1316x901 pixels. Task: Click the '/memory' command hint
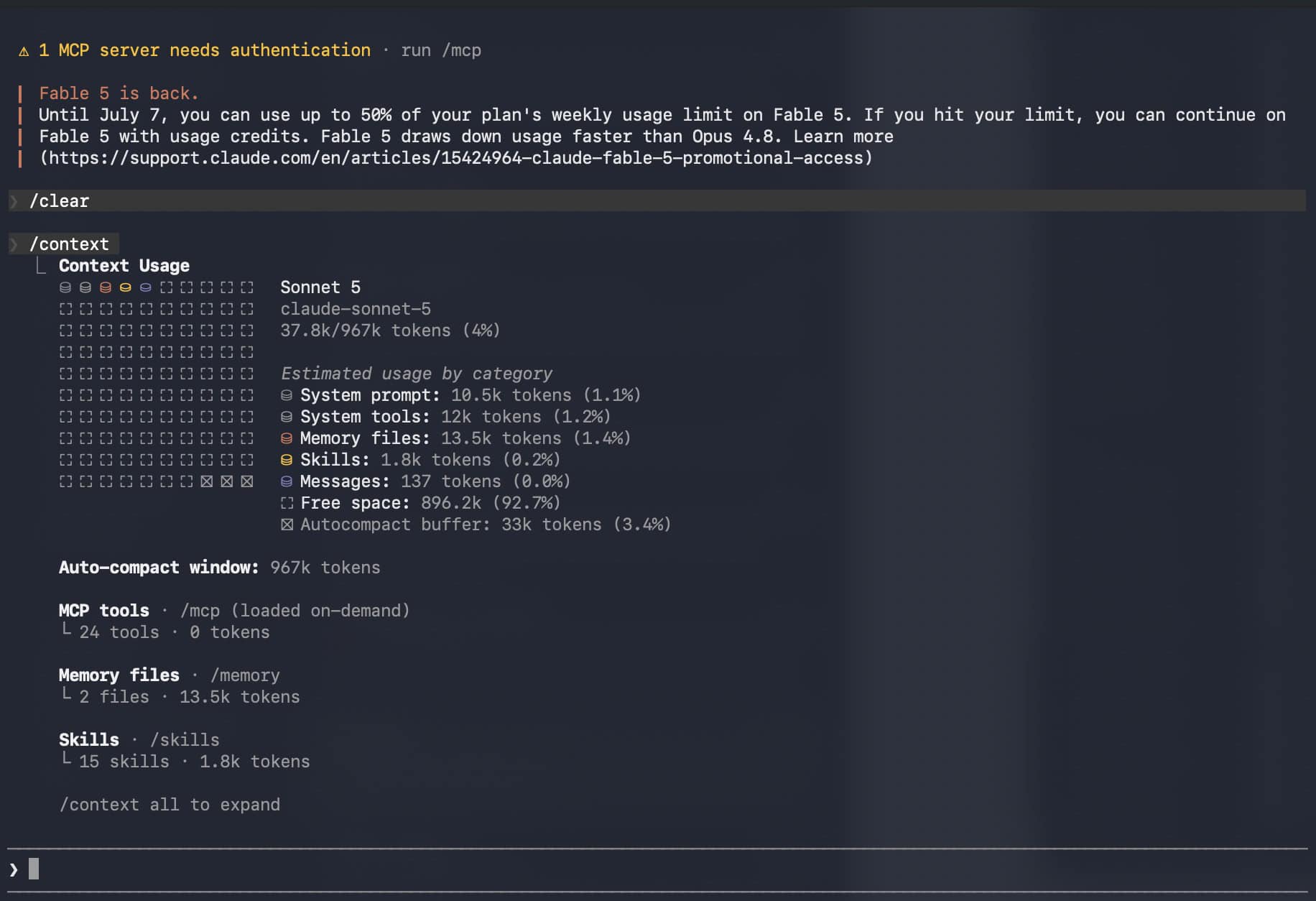245,675
